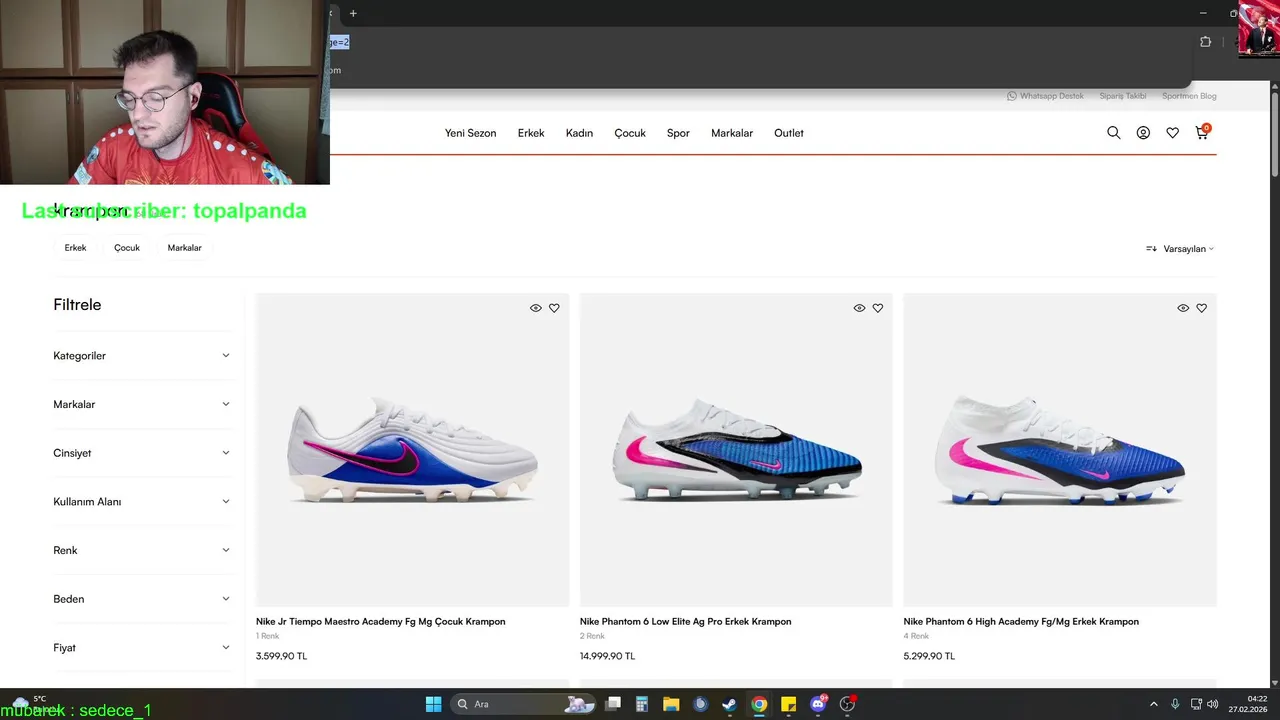Click the 14.999,90 TL price
Image resolution: width=1280 pixels, height=720 pixels.
pyautogui.click(x=607, y=656)
